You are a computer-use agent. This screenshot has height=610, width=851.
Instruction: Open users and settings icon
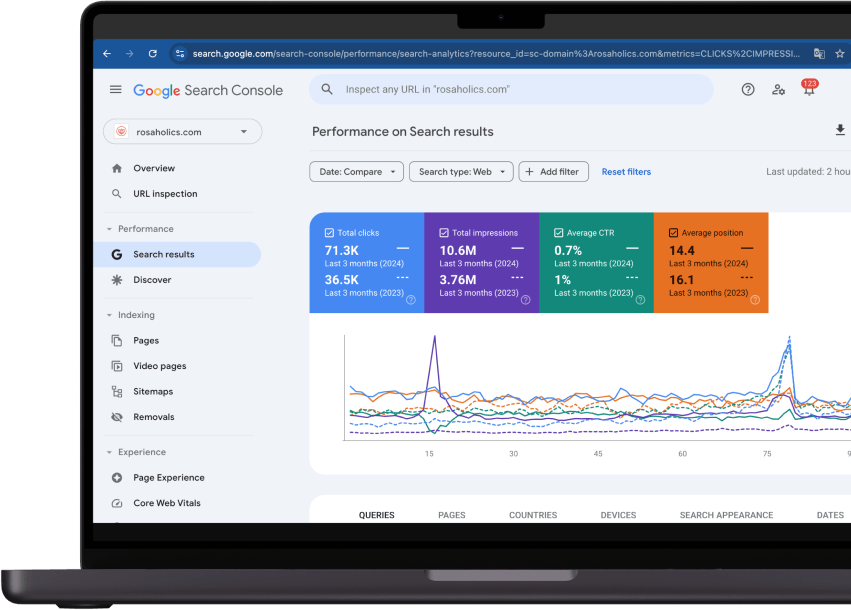pyautogui.click(x=778, y=90)
